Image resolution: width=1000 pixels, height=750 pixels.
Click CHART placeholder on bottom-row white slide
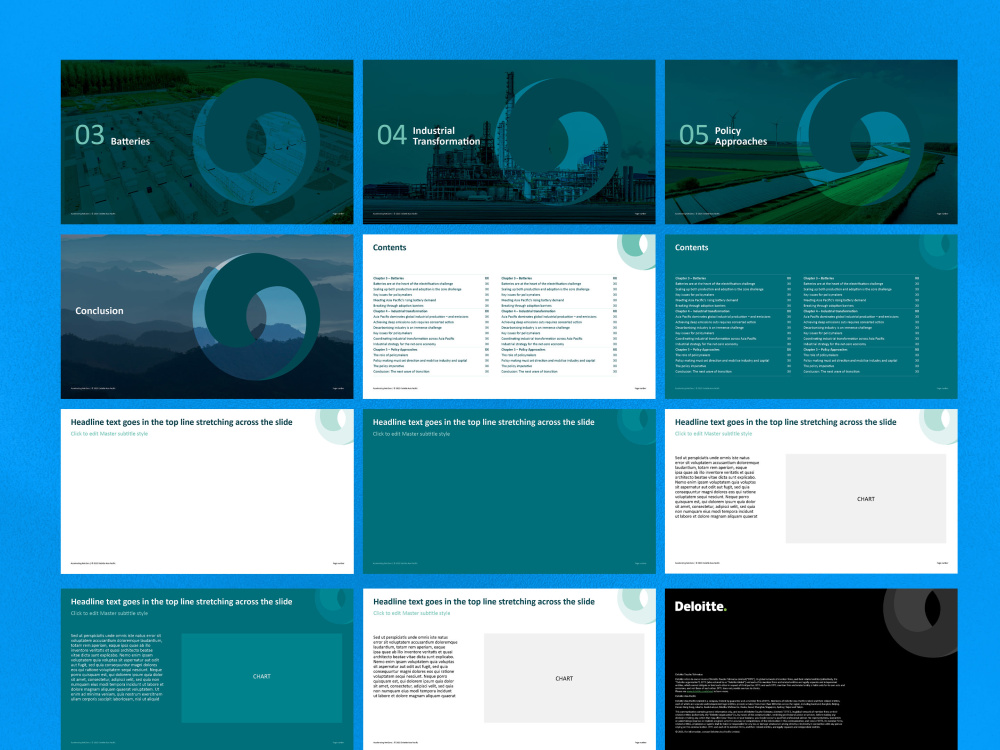coord(564,678)
